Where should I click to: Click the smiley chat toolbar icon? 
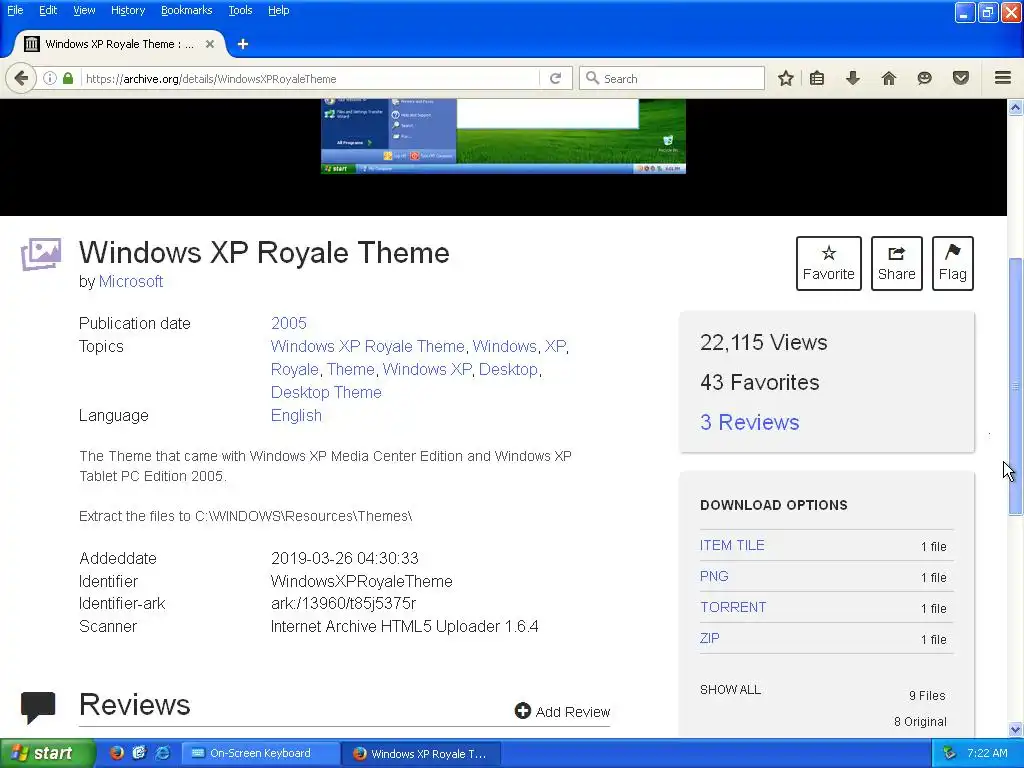pos(924,78)
